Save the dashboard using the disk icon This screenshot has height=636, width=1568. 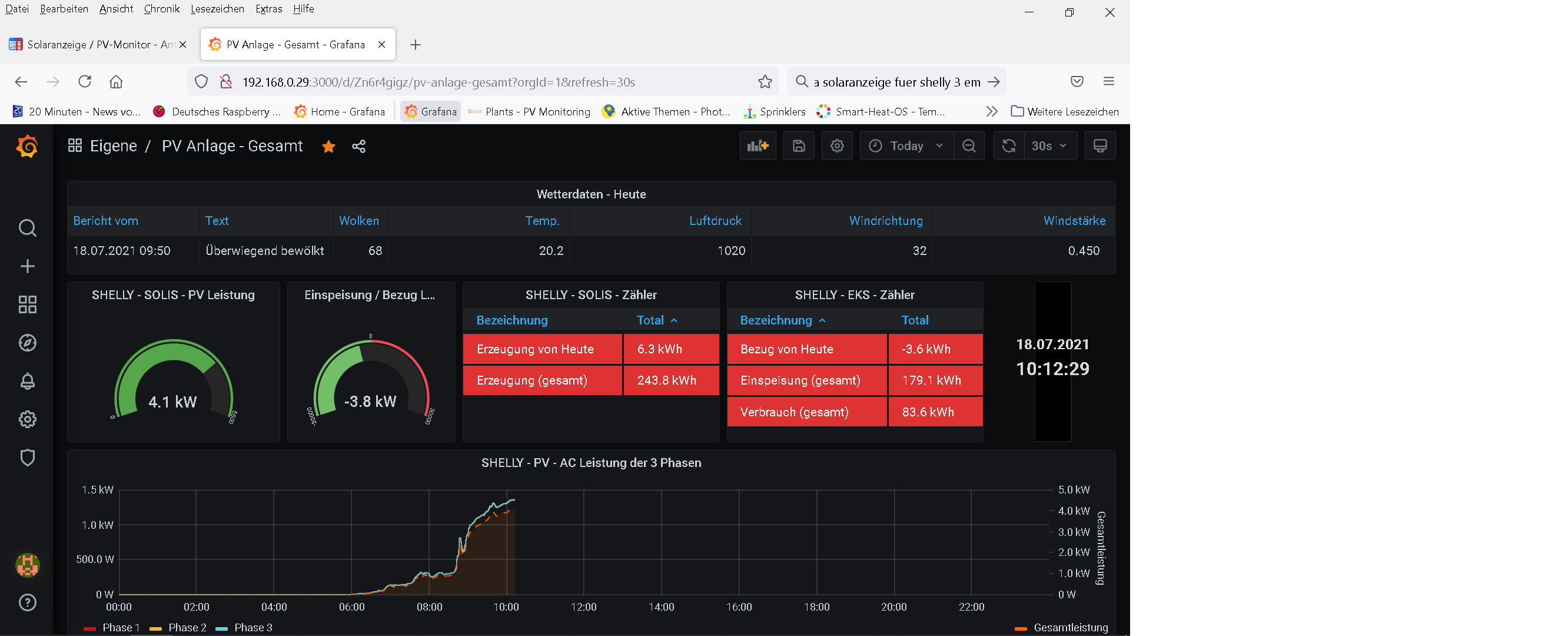[x=799, y=146]
